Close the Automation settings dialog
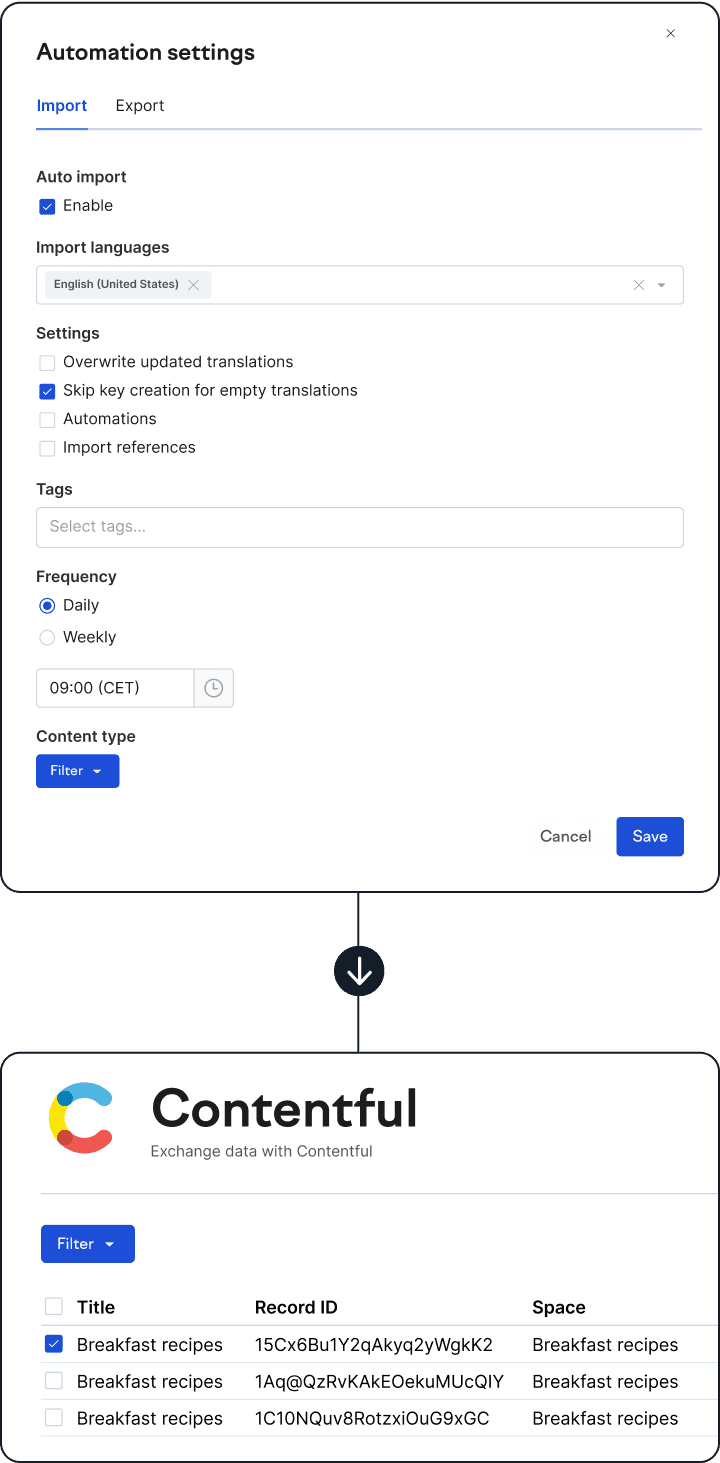This screenshot has width=720, height=1463. tap(671, 34)
